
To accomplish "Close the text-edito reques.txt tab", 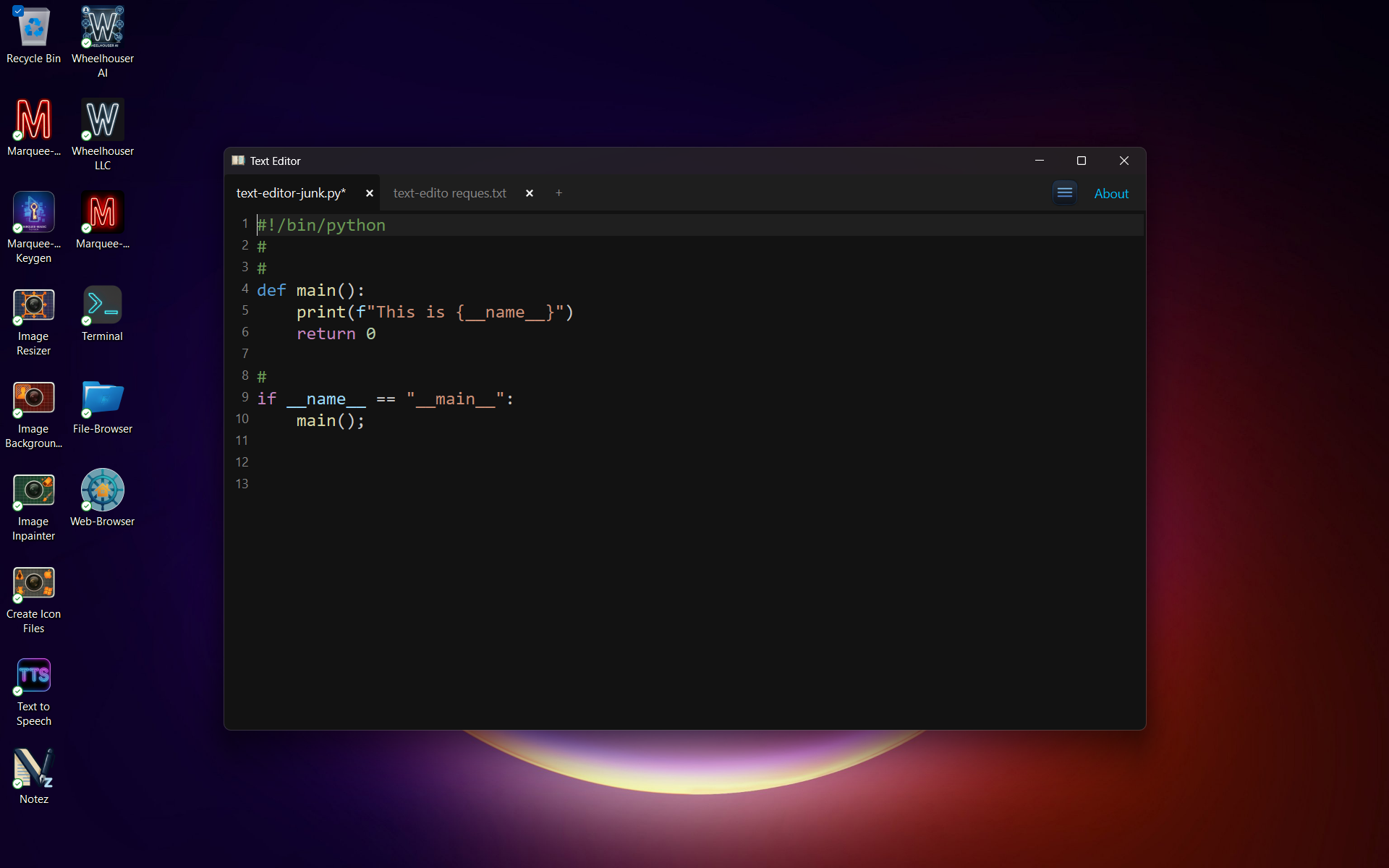I will (x=530, y=193).
